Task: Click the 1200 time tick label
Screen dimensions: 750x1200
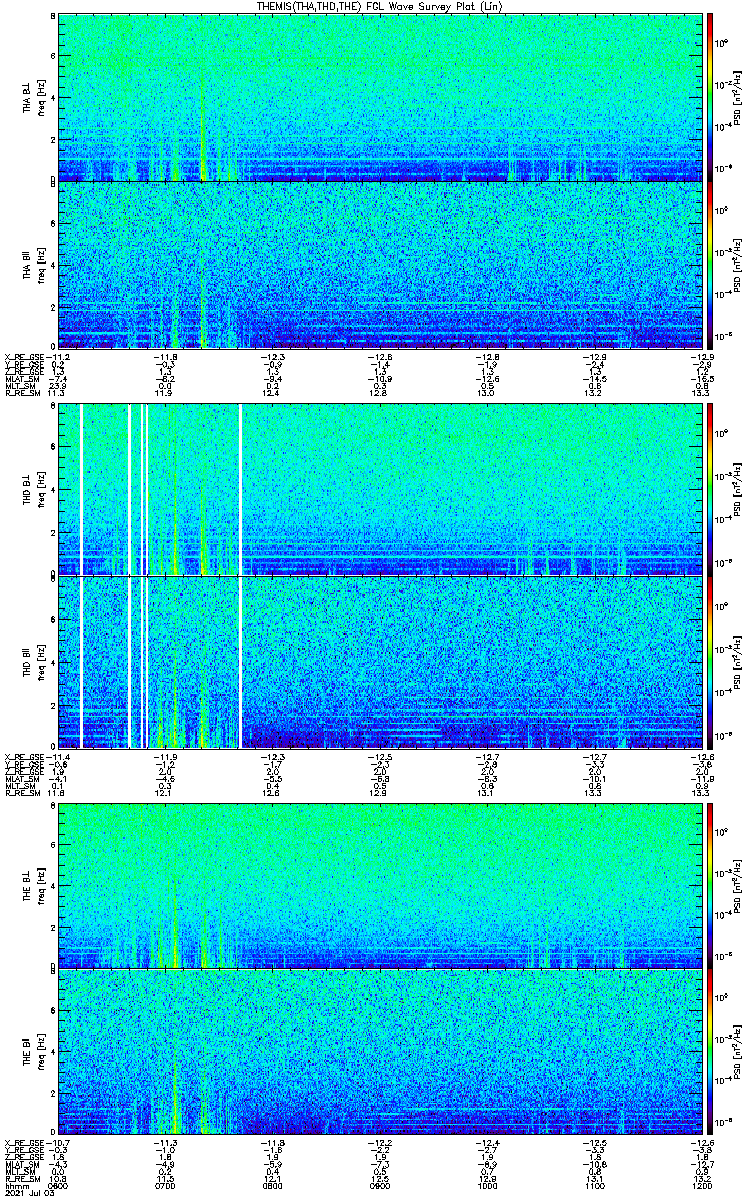Action: pyautogui.click(x=702, y=1185)
